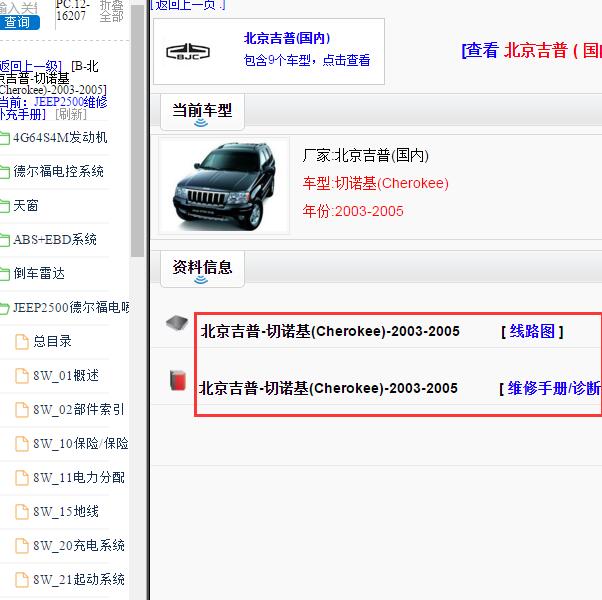Click the document icon beside 8W_01概述
602x600 pixels.
22,375
